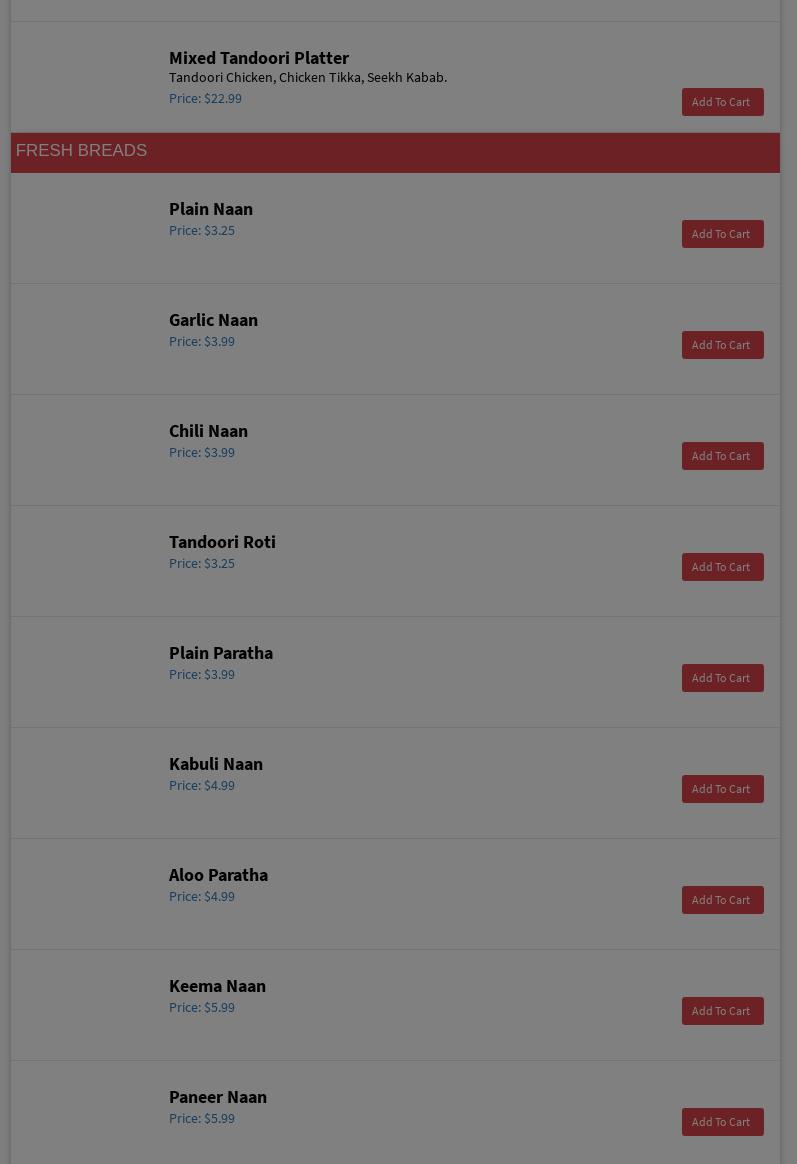Screen dimensions: 797x1164
Task: Add Aloo Paratha to cart
Action: (x=722, y=900)
